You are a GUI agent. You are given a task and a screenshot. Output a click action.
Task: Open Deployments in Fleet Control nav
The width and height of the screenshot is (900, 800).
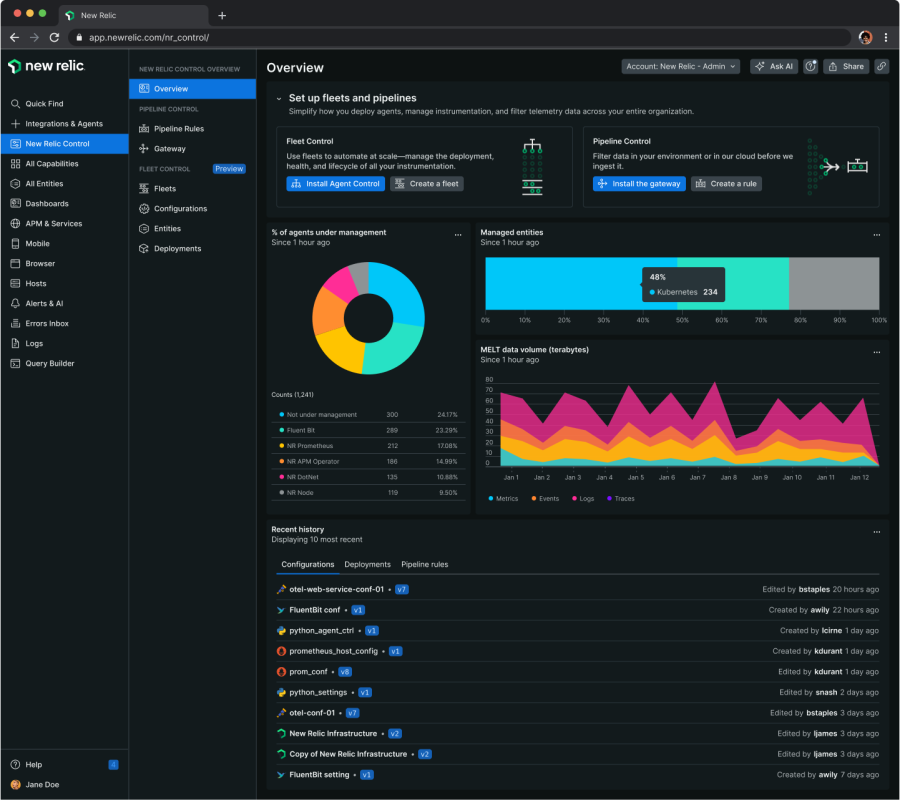click(177, 249)
